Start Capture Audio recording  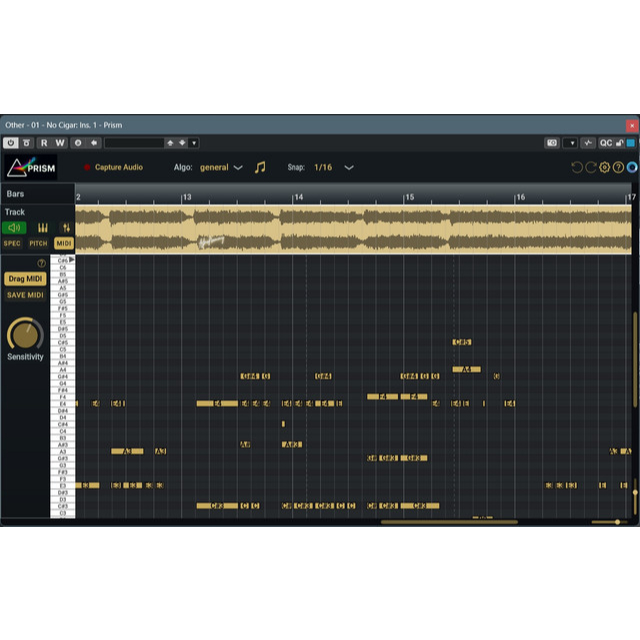[119, 167]
